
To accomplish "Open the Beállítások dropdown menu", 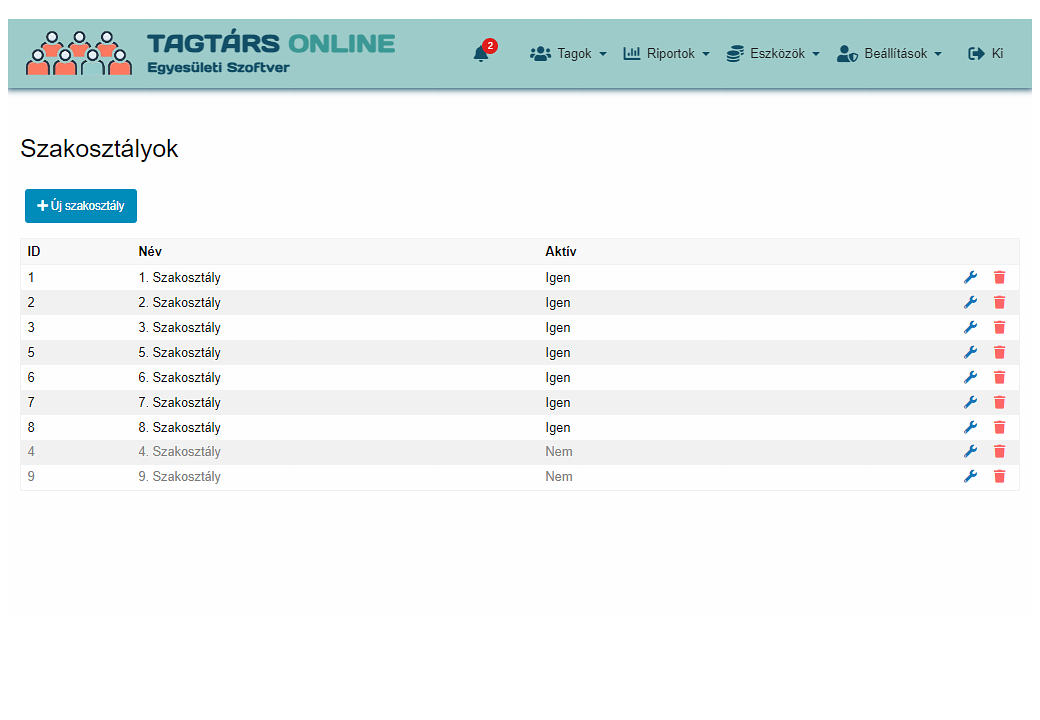I will click(889, 54).
